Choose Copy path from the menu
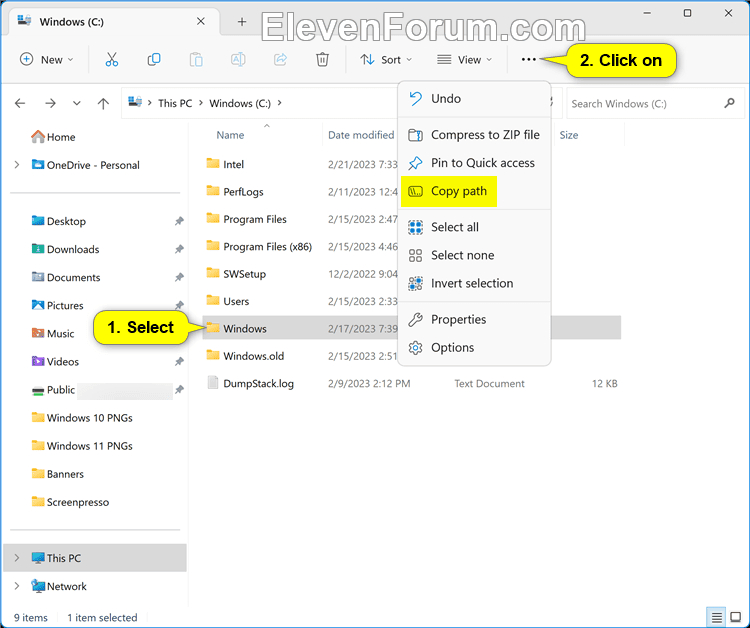Screen dimensions: 750x628 (x=474, y=191)
